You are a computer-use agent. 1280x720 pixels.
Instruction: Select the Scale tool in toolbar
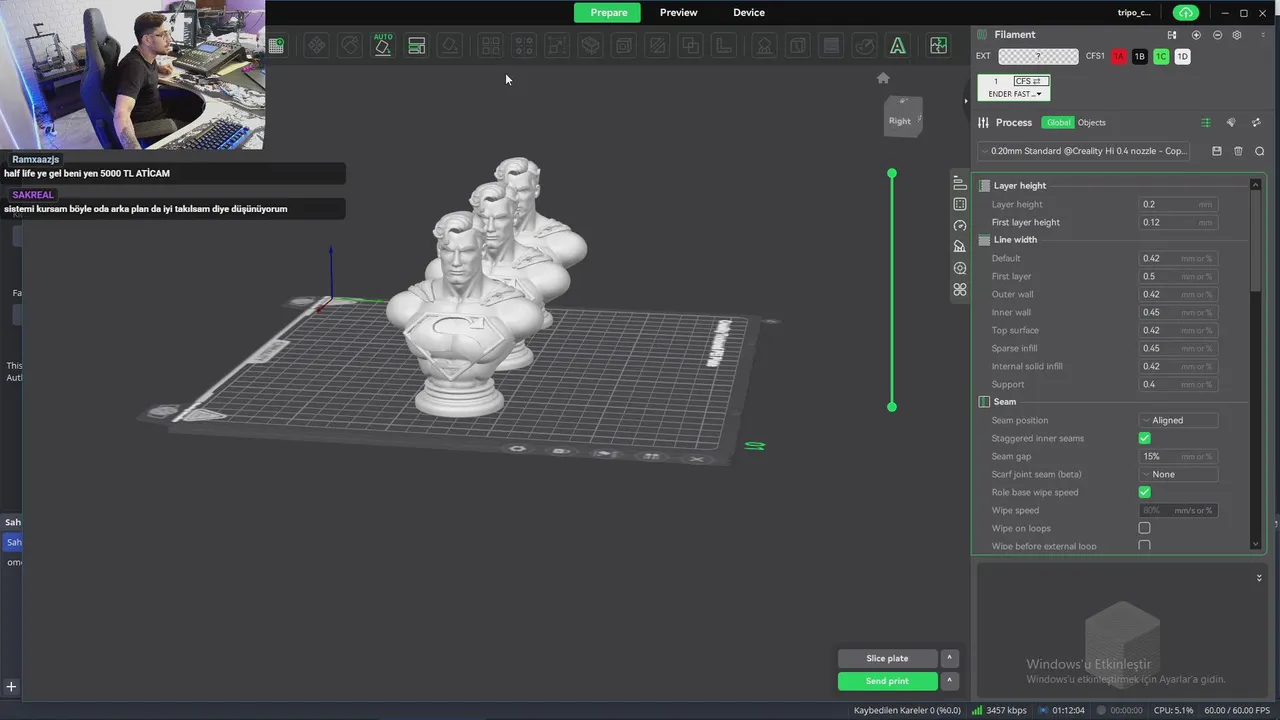tap(557, 46)
